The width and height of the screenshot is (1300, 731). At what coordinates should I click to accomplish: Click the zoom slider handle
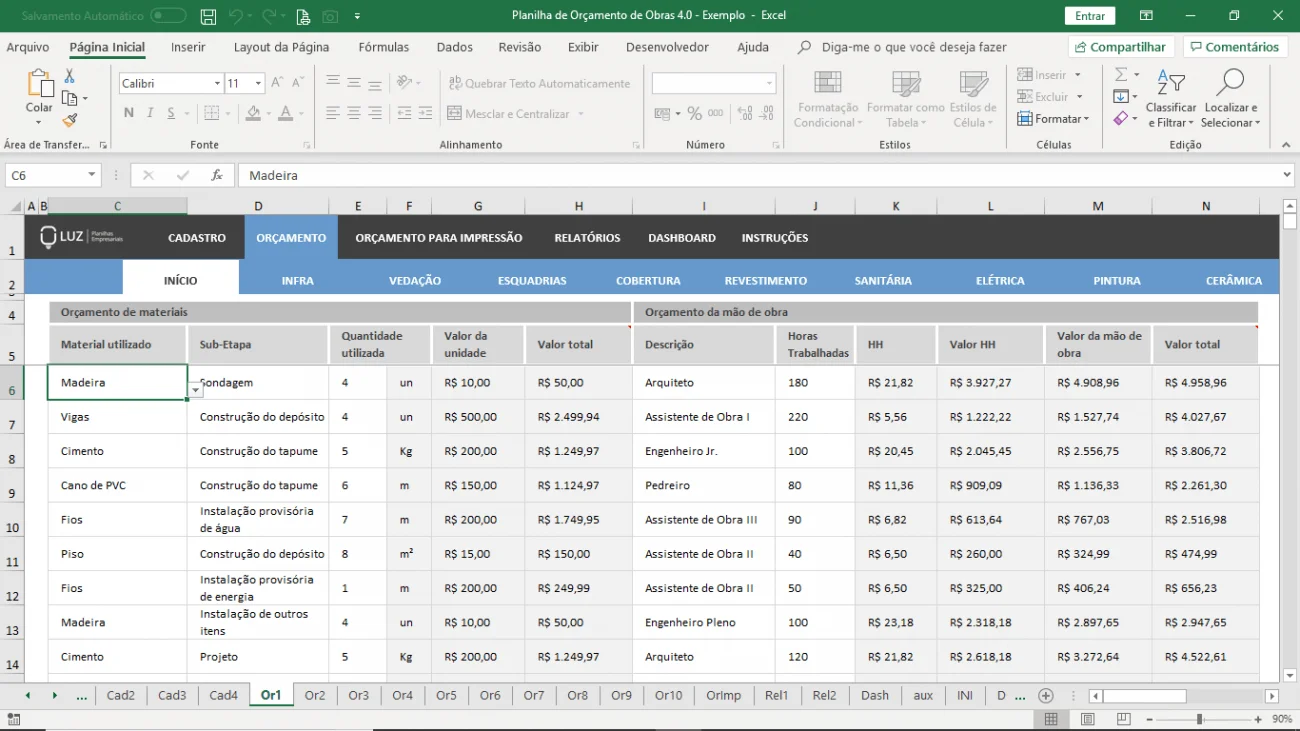tap(1199, 719)
